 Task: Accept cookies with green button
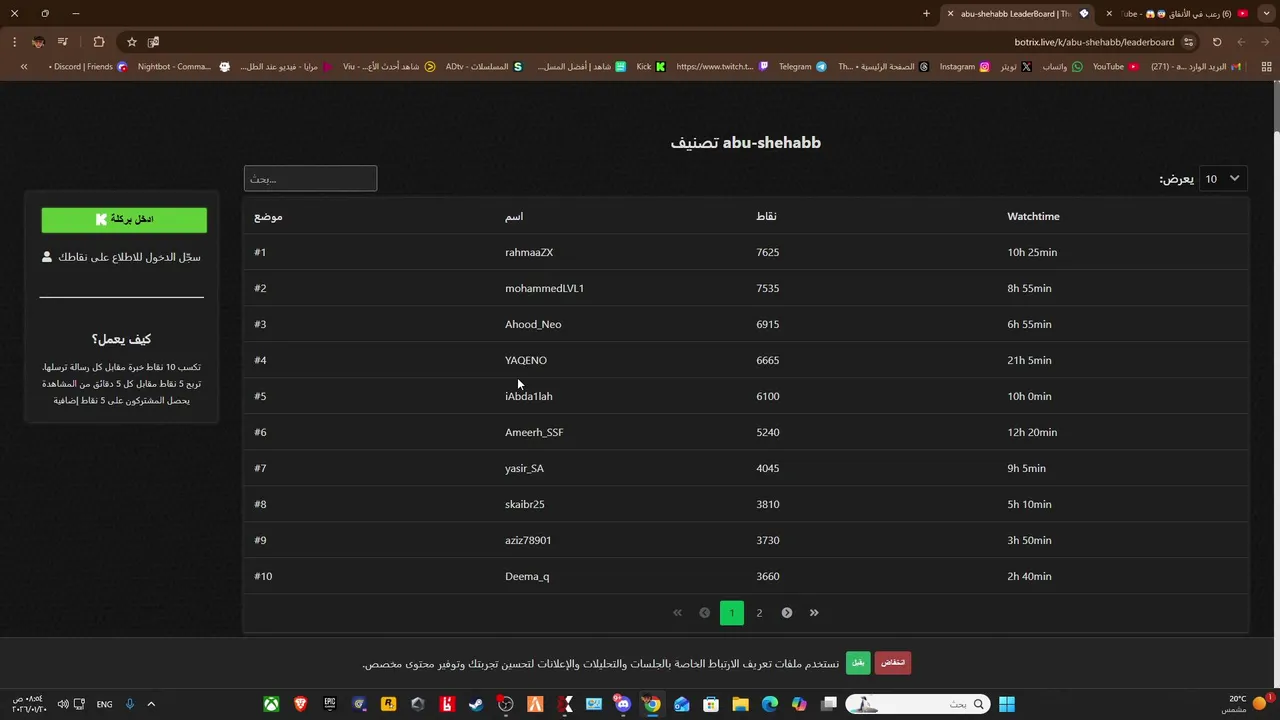click(x=858, y=663)
